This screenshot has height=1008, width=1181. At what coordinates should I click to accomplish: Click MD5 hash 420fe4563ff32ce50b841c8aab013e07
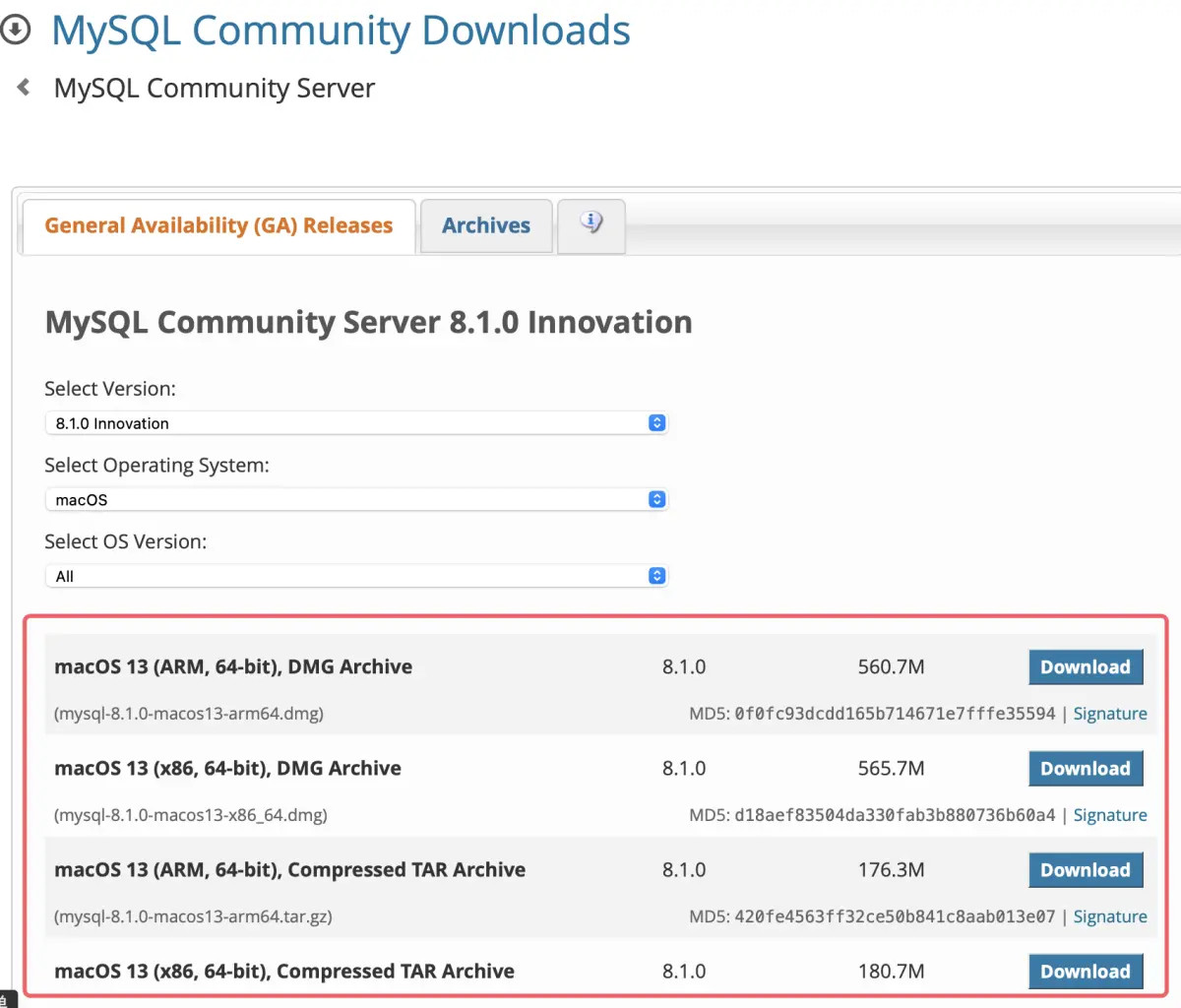895,916
